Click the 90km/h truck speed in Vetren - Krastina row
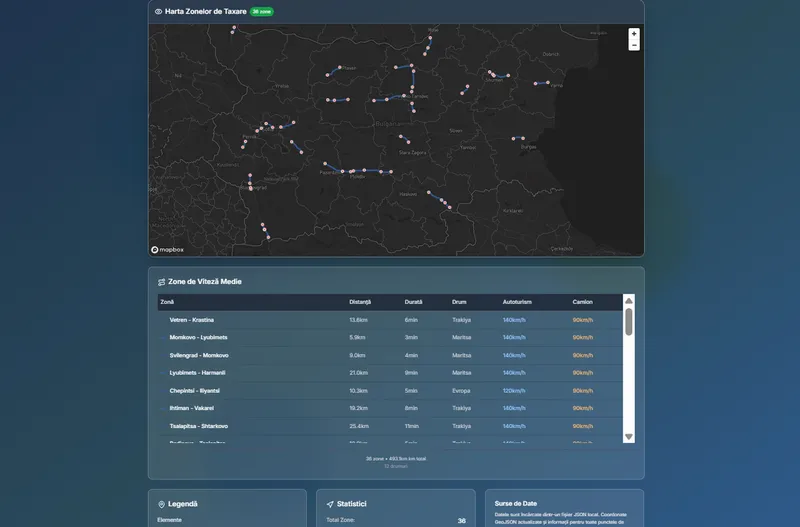The image size is (800, 527). [583, 320]
